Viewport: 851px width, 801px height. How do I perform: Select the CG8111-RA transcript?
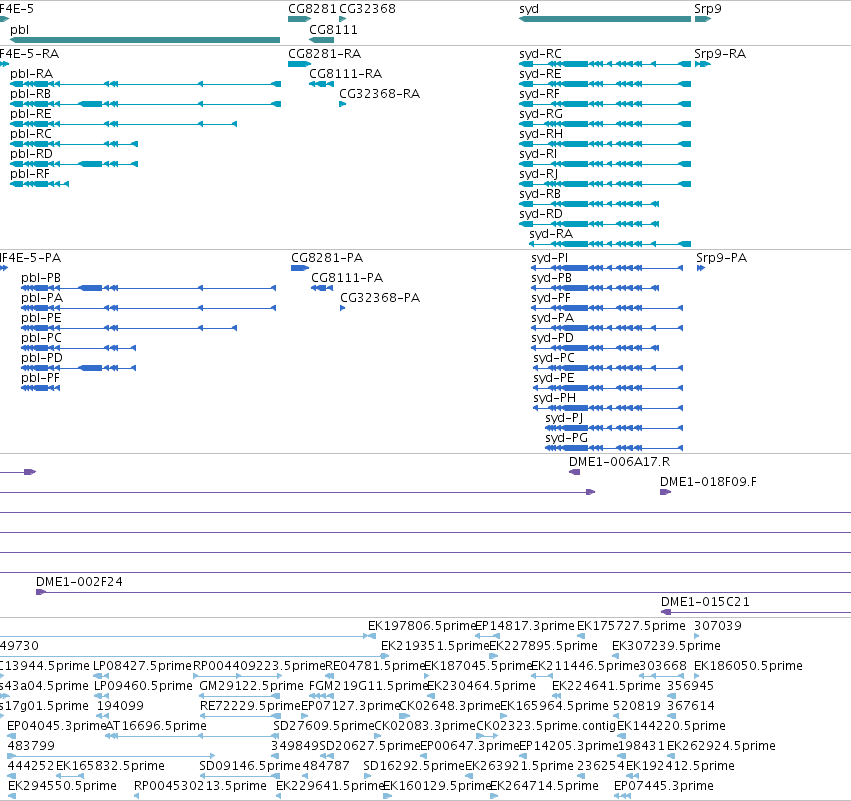pyautogui.click(x=321, y=84)
